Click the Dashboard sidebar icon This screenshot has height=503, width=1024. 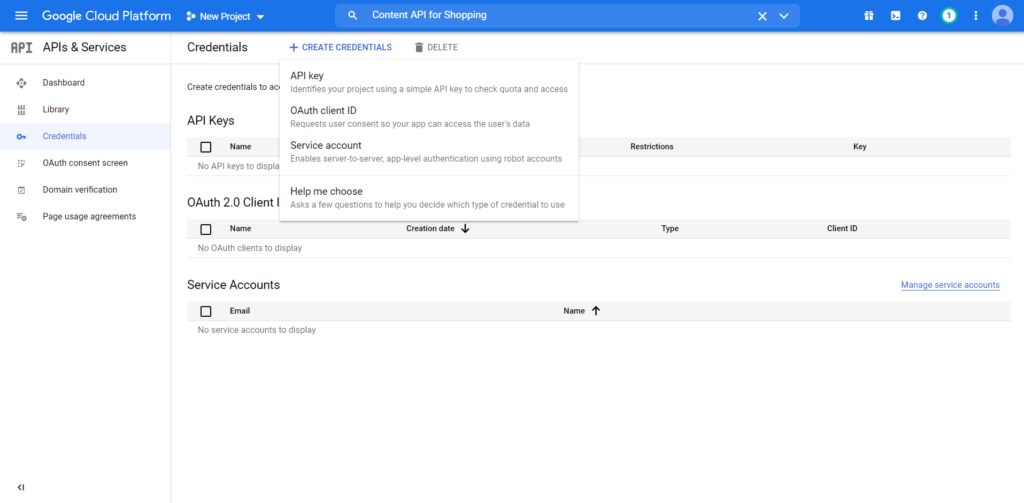click(x=21, y=83)
